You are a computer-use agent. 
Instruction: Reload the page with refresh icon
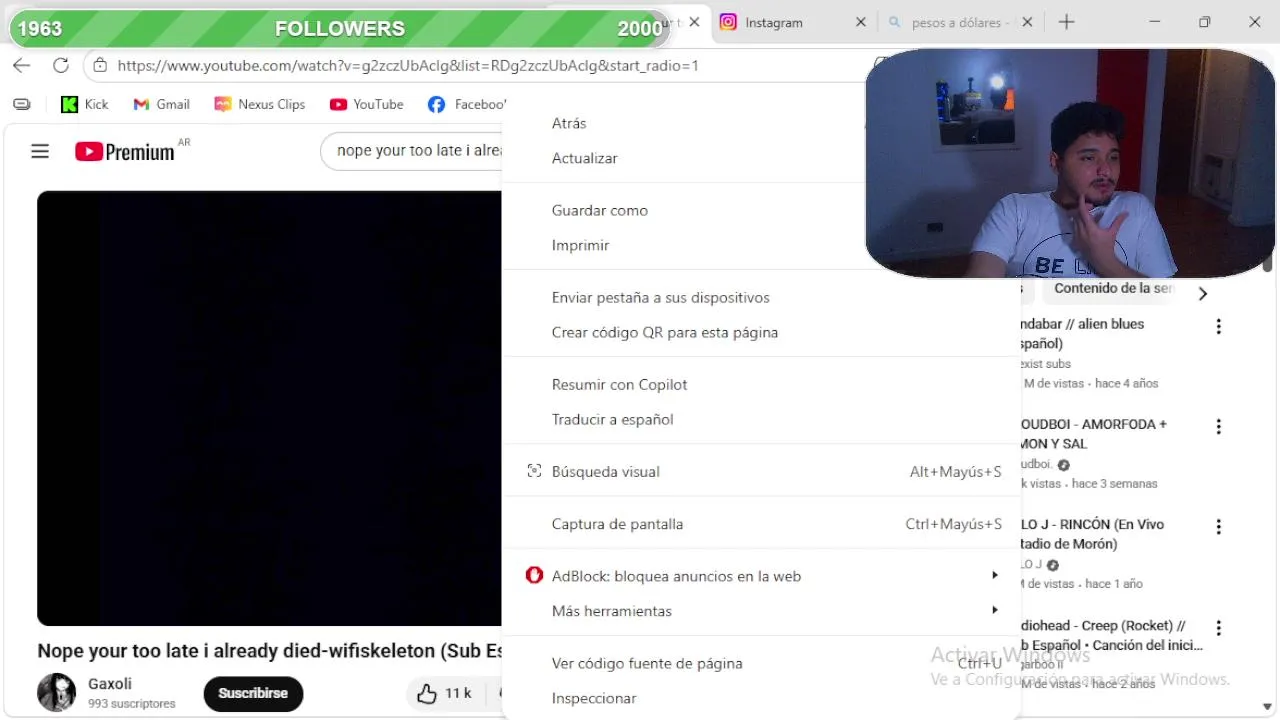coord(61,65)
